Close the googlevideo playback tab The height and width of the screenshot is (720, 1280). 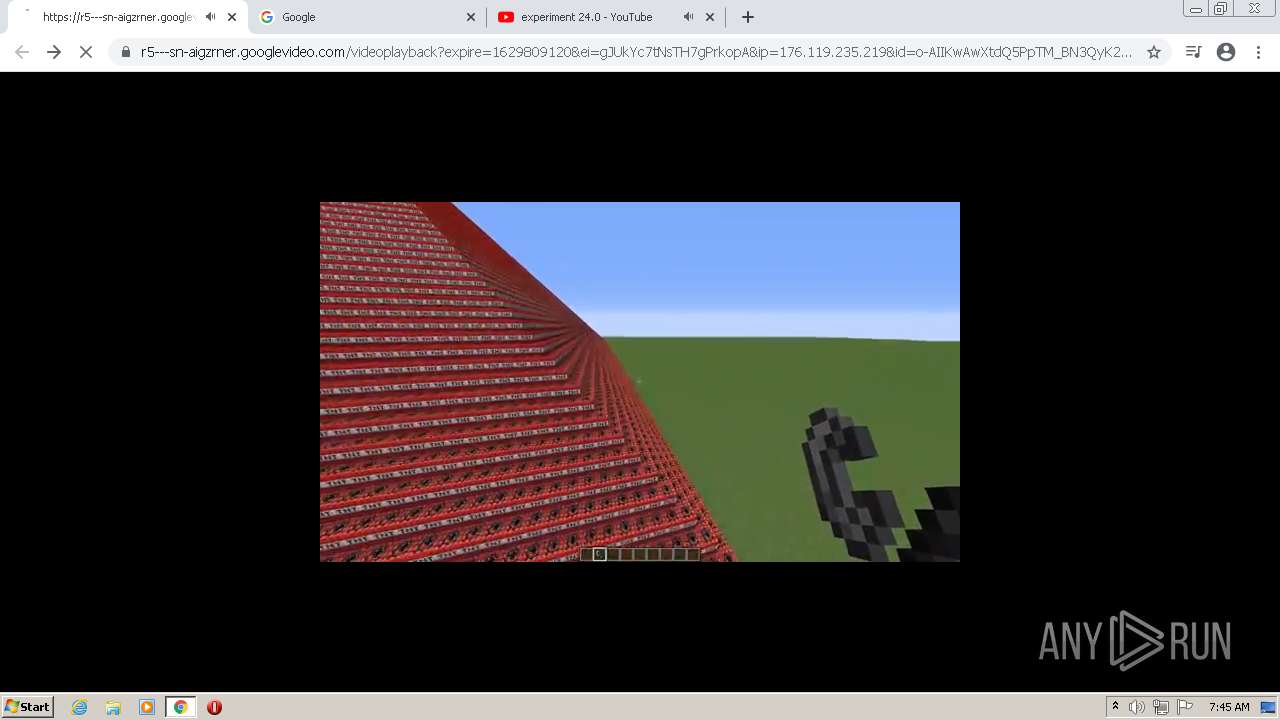[x=232, y=17]
